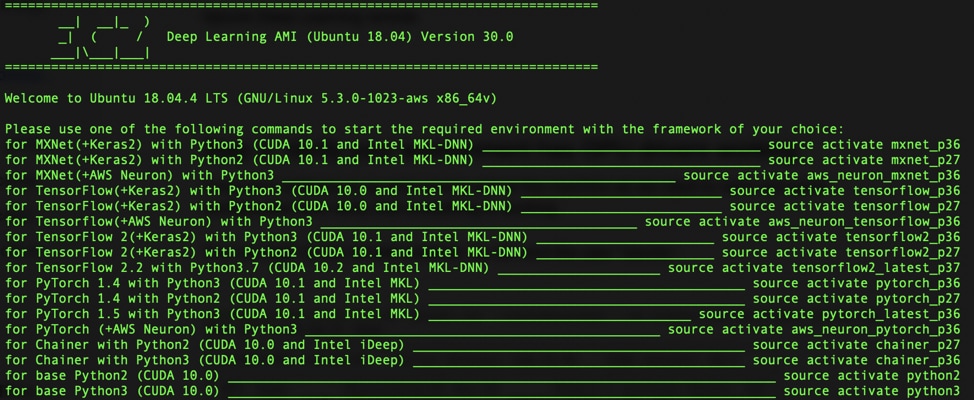Click 'for TensorFlow 2(+Keras2) with Python2' description
The image size is (974, 400).
coord(266,252)
